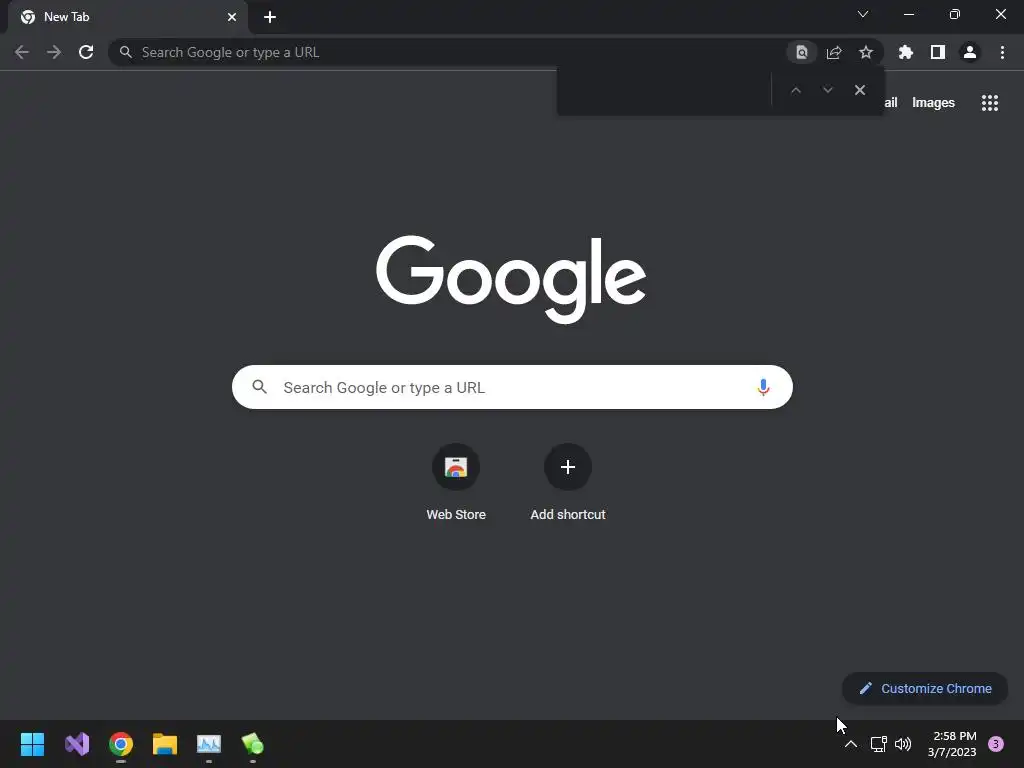Viewport: 1024px width, 768px height.
Task: Open the Extensions puzzle icon
Action: (905, 52)
